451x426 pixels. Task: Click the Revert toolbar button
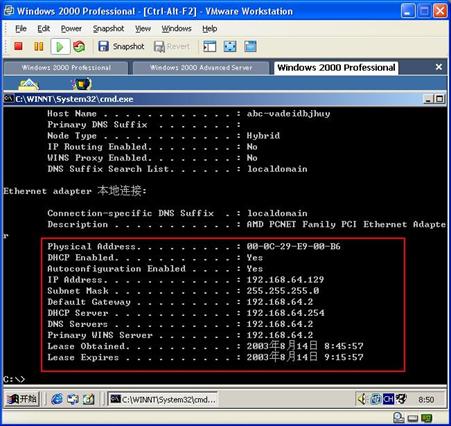(172, 46)
